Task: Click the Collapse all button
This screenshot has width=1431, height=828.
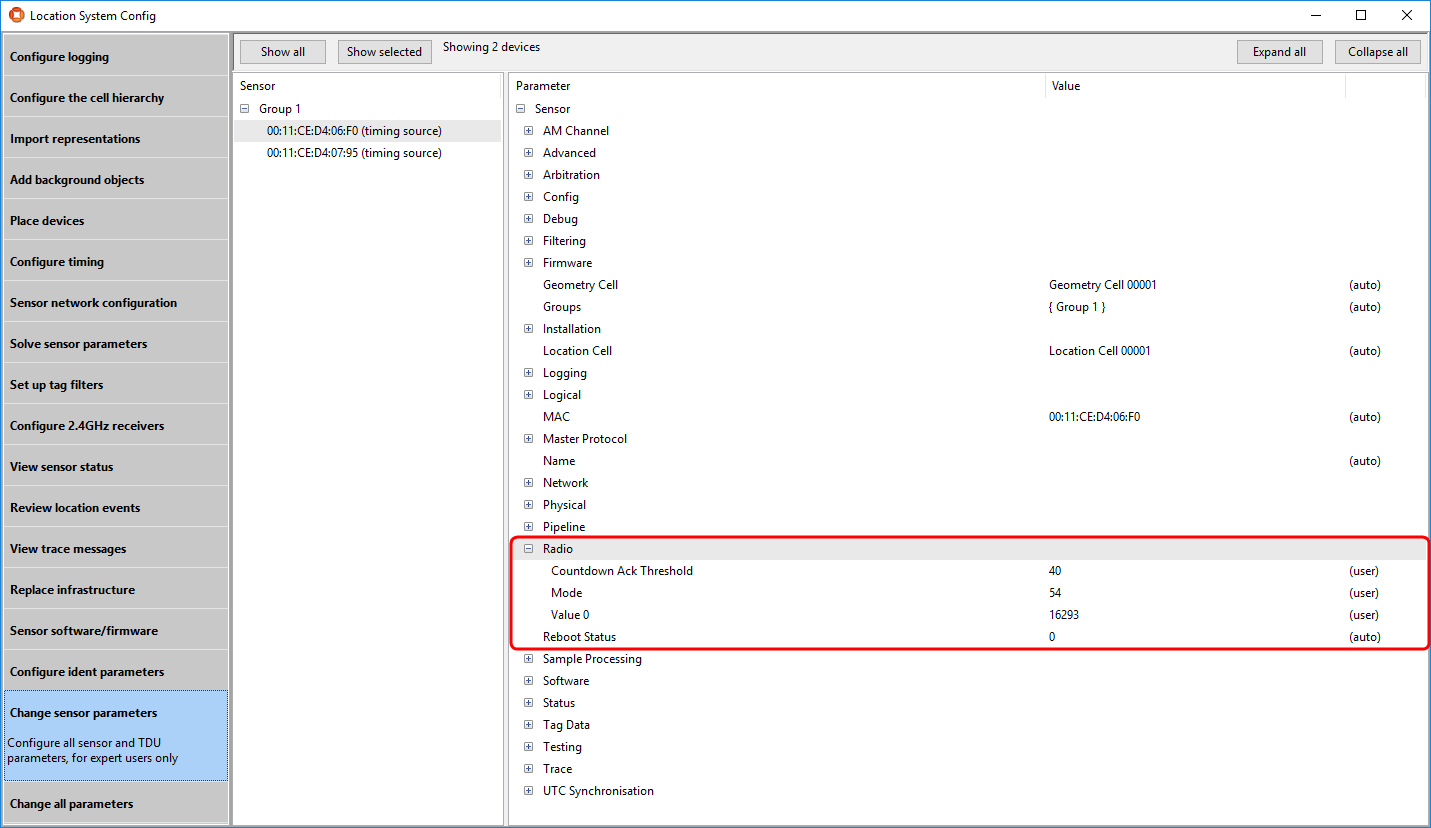Action: (1377, 51)
